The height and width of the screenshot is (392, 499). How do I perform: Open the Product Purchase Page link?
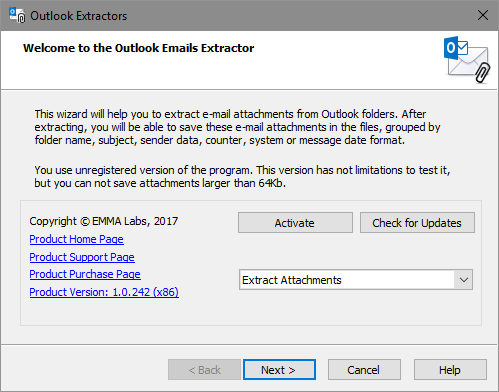coord(85,274)
